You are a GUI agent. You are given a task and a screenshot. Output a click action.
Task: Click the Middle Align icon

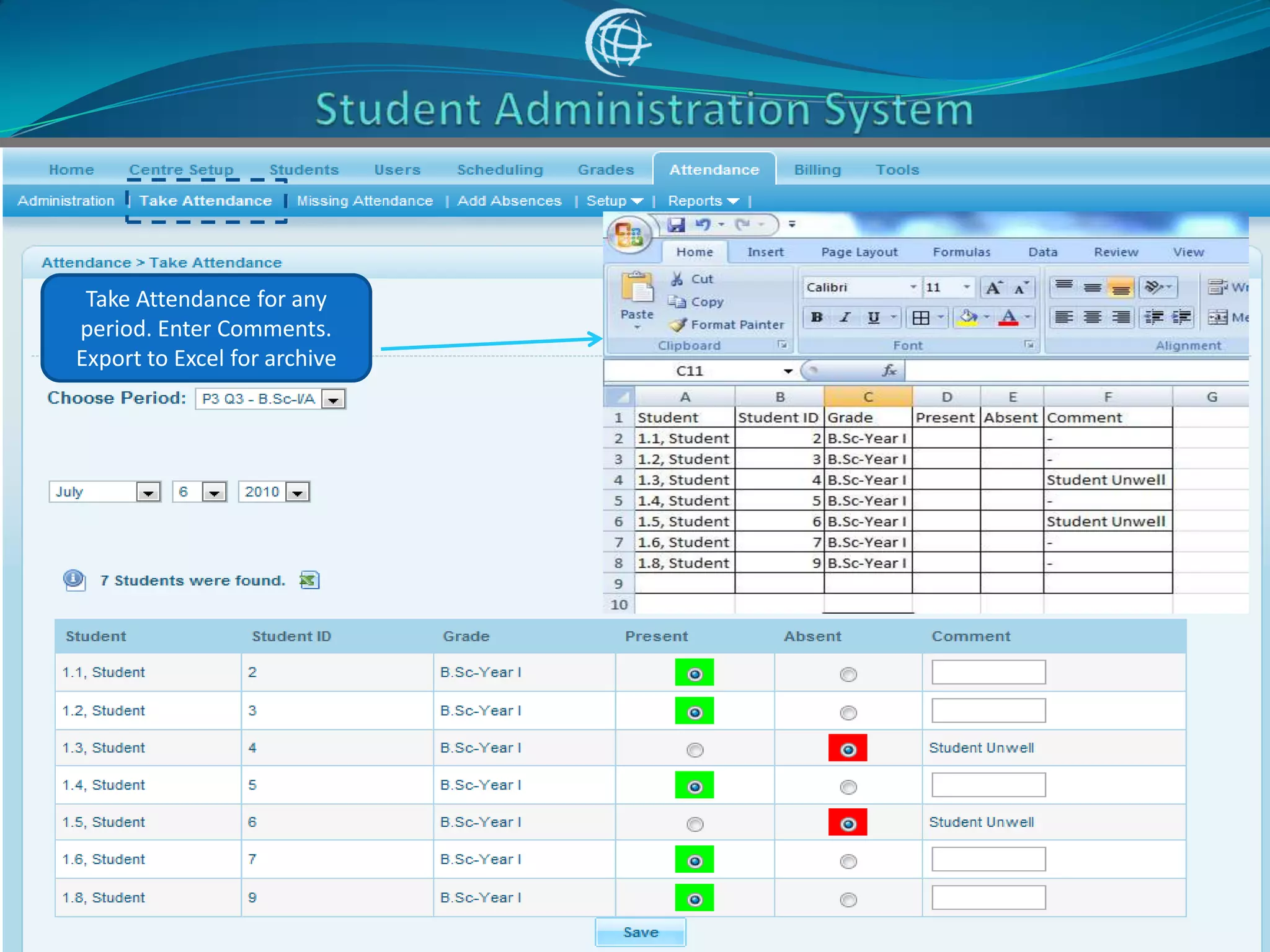pos(1092,287)
